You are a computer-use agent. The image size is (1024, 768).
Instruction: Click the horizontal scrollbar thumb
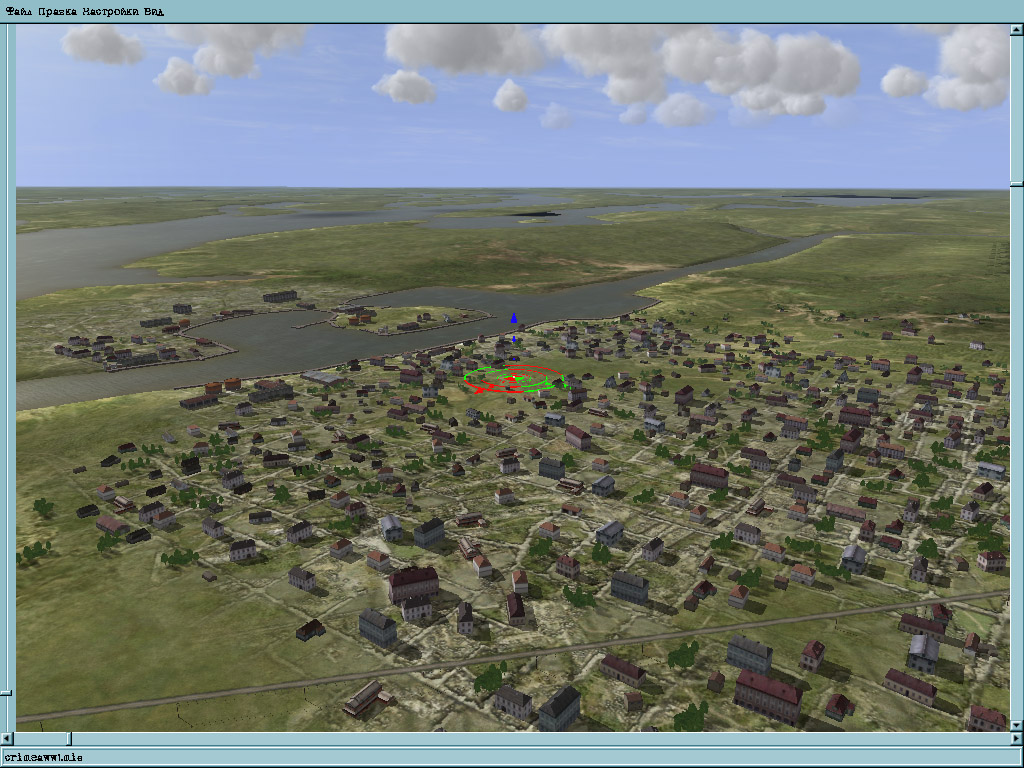tap(69, 739)
